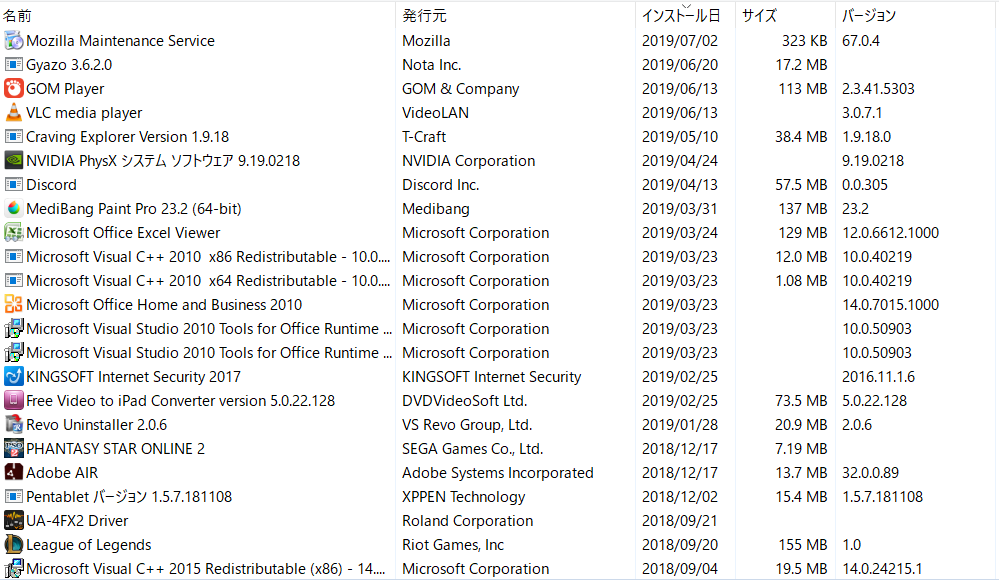Click the Microsoft Office Home and Business icon

pos(14,305)
